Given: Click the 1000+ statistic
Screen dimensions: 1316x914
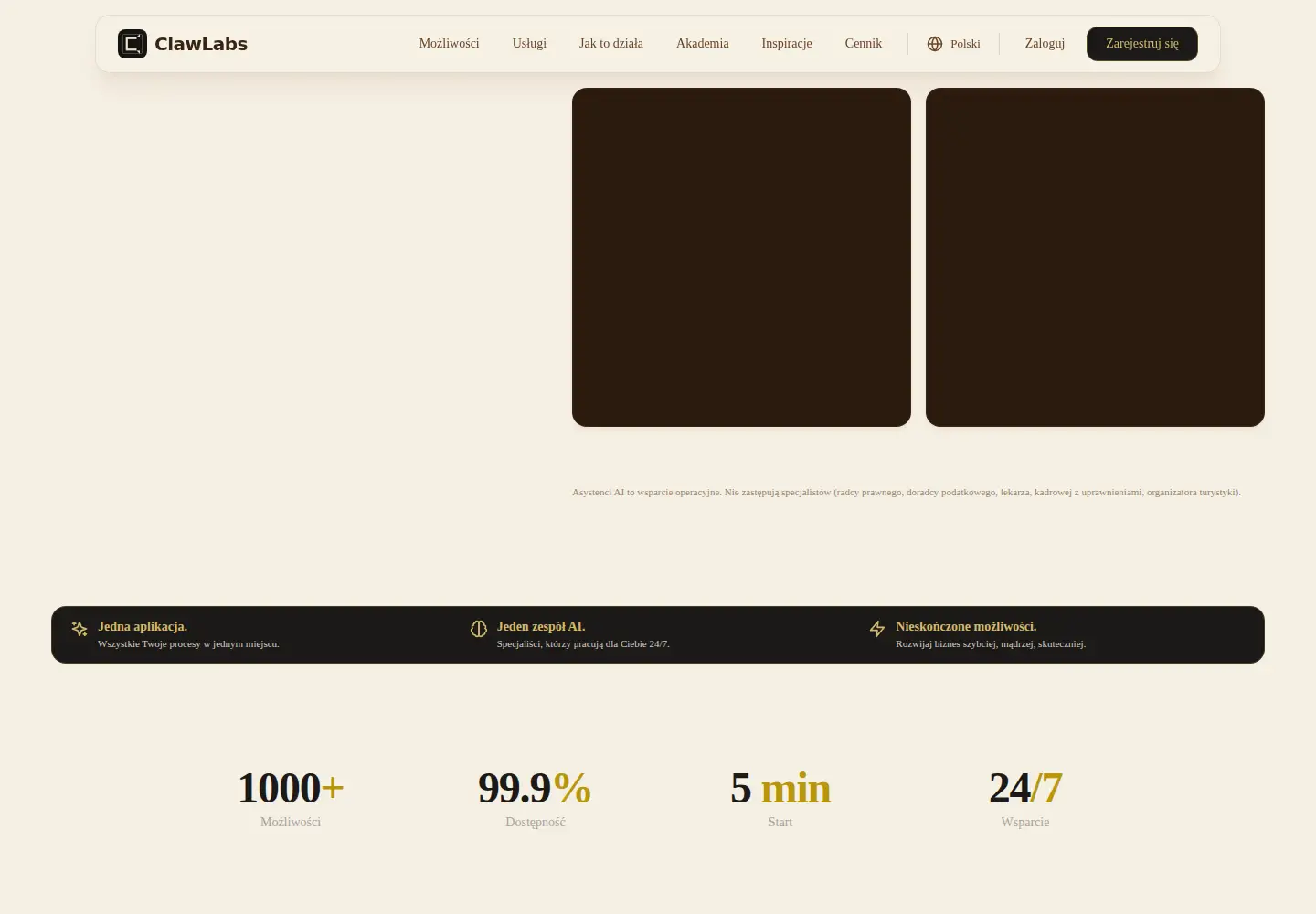Looking at the screenshot, I should (x=291, y=788).
